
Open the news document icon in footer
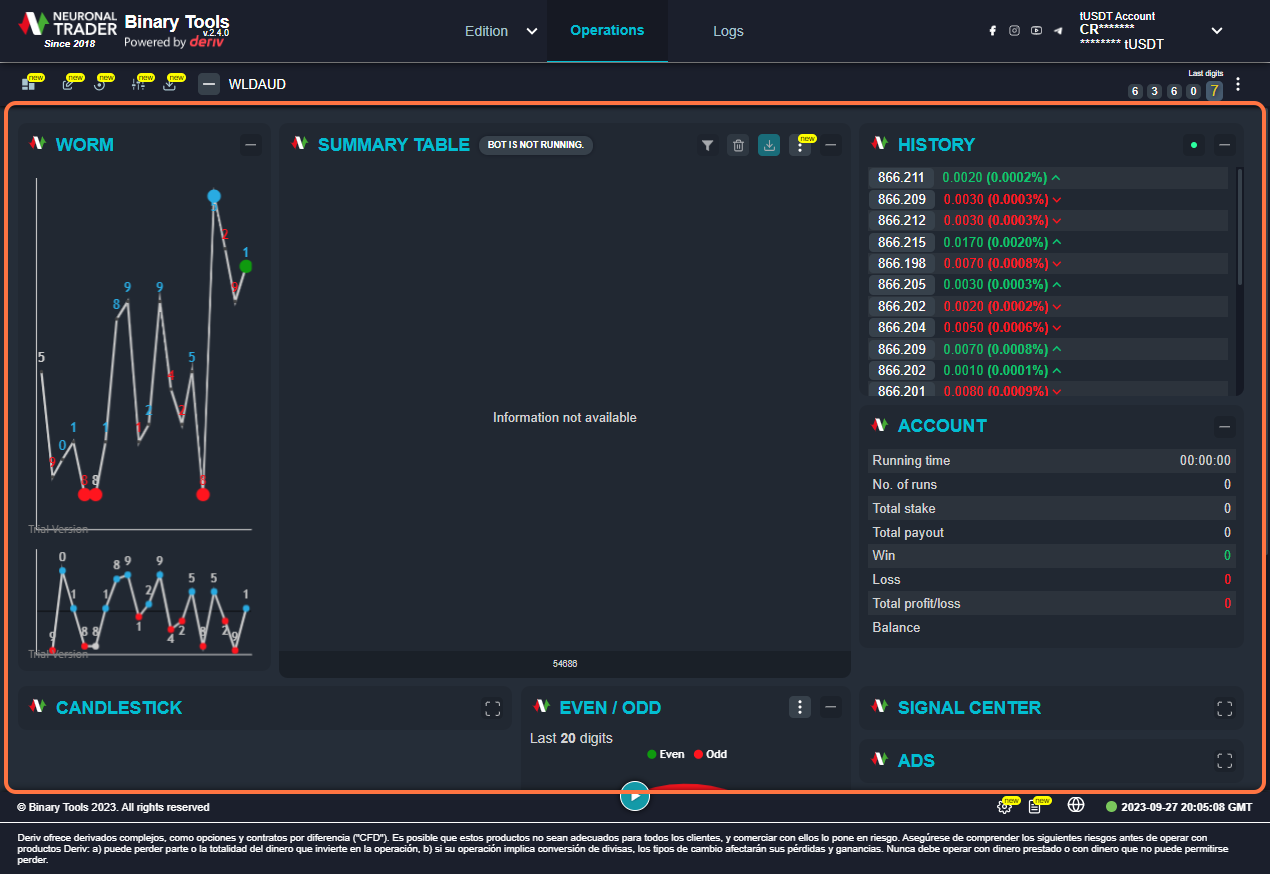point(1035,806)
